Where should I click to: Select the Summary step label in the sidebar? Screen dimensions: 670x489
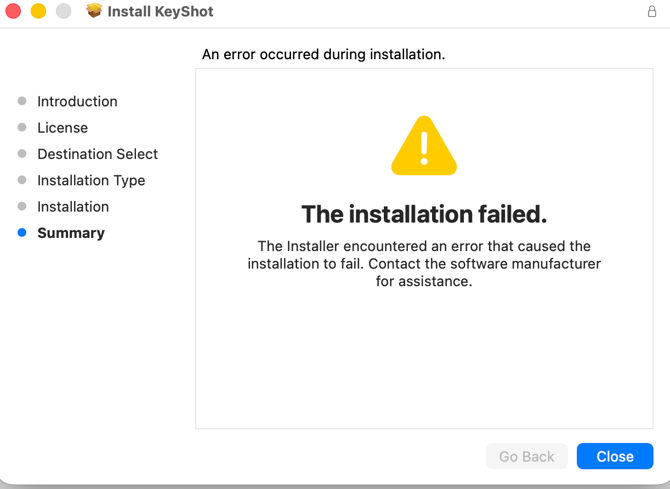pyautogui.click(x=71, y=233)
